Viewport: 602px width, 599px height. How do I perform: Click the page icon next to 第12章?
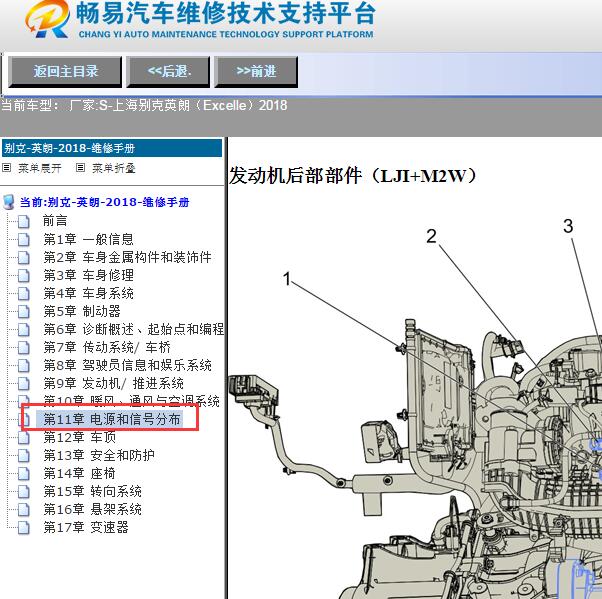(24, 437)
